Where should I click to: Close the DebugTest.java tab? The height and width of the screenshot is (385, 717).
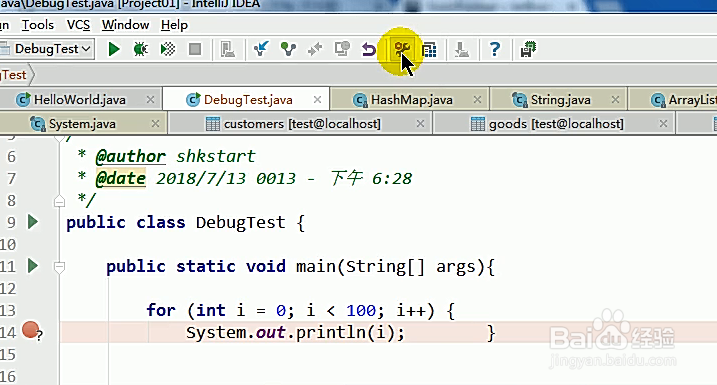[317, 100]
